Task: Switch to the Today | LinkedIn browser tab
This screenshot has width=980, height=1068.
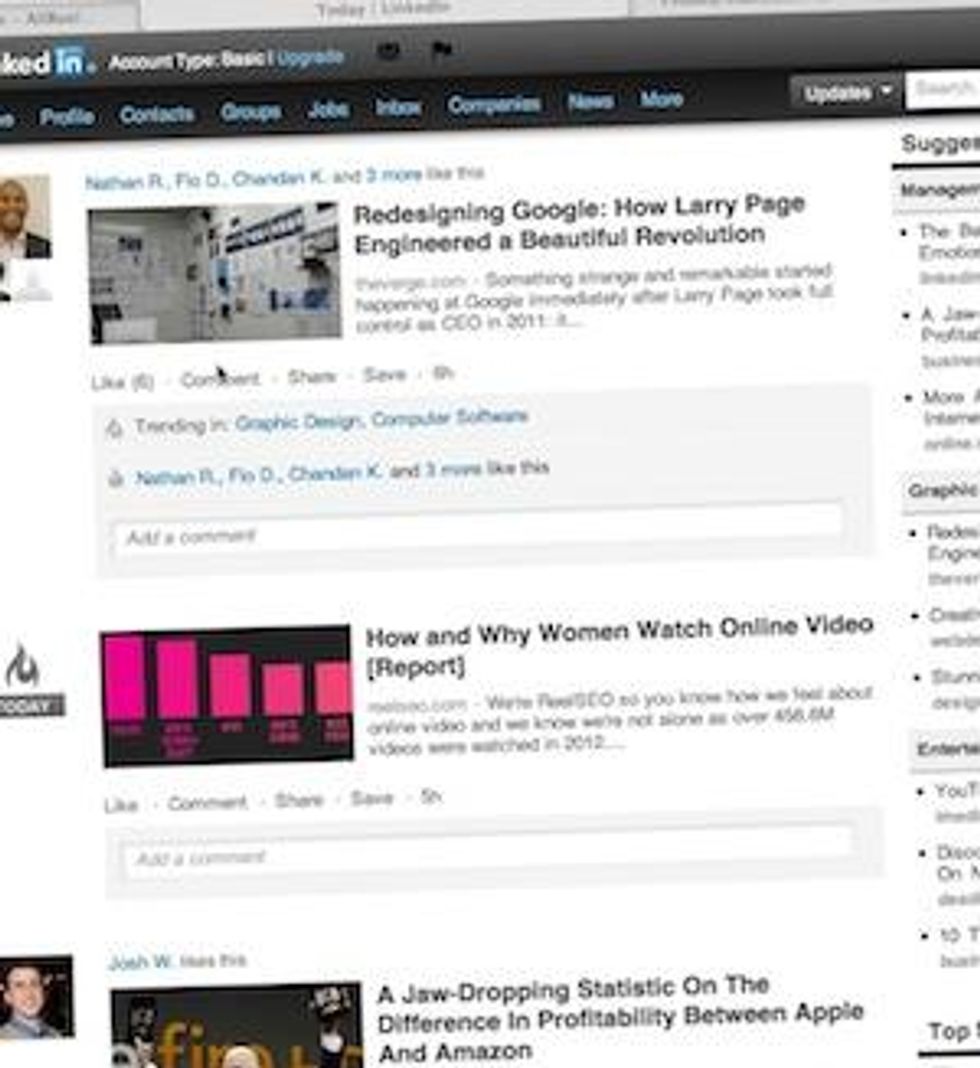Action: coord(383,10)
